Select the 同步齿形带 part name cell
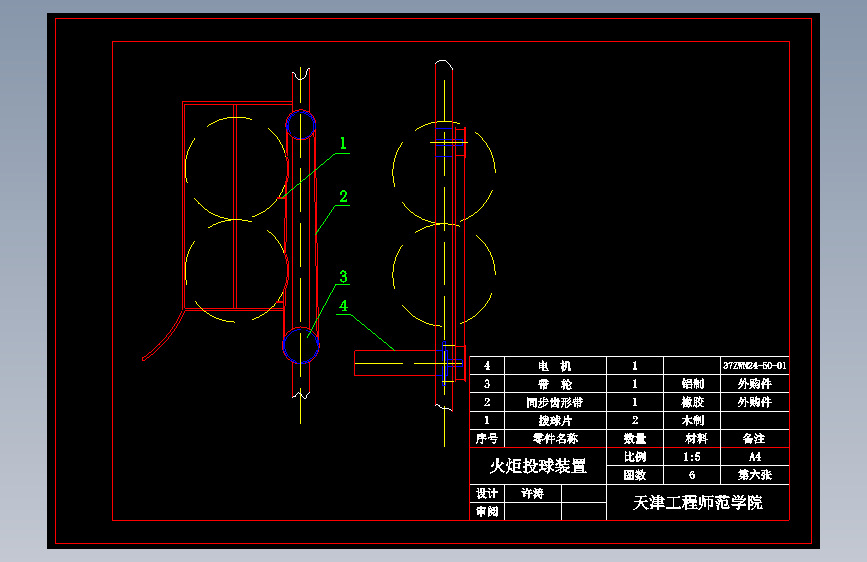Screen dimensions: 867x562 tap(555, 402)
